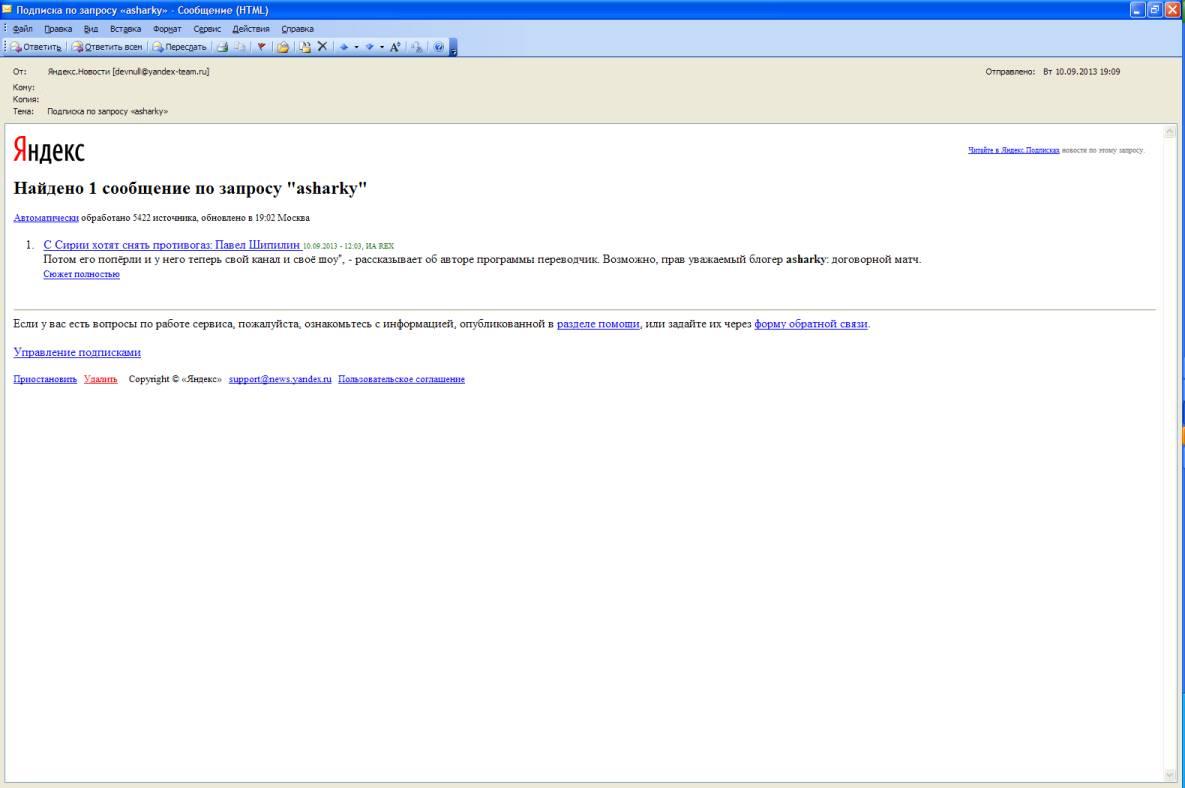This screenshot has height=788, width=1185.
Task: Click the Print icon in toolbar
Action: coord(222,47)
